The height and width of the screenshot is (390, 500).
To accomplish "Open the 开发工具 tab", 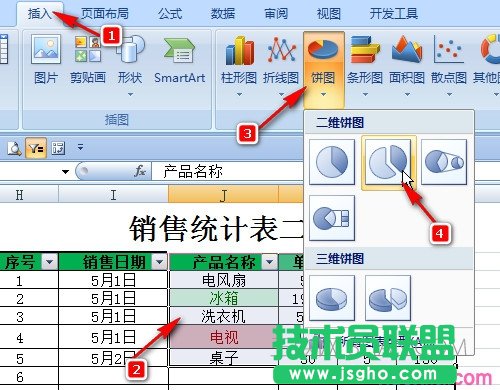I will pos(394,14).
